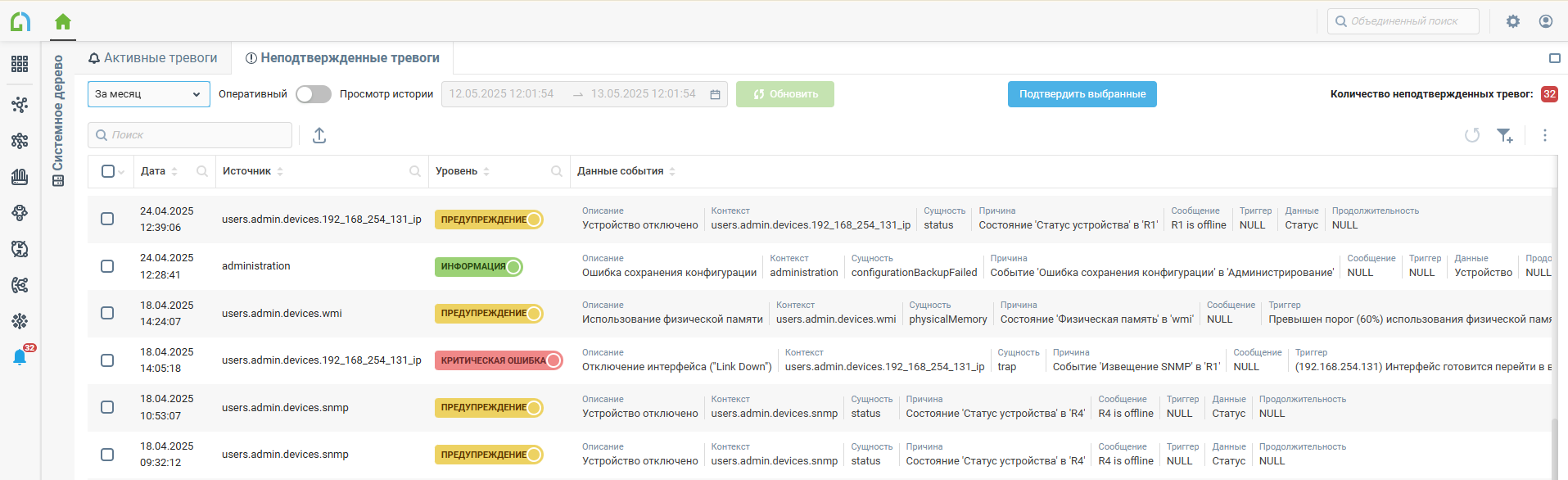Click the 32 unconfirmed alarms counter

point(1549,94)
